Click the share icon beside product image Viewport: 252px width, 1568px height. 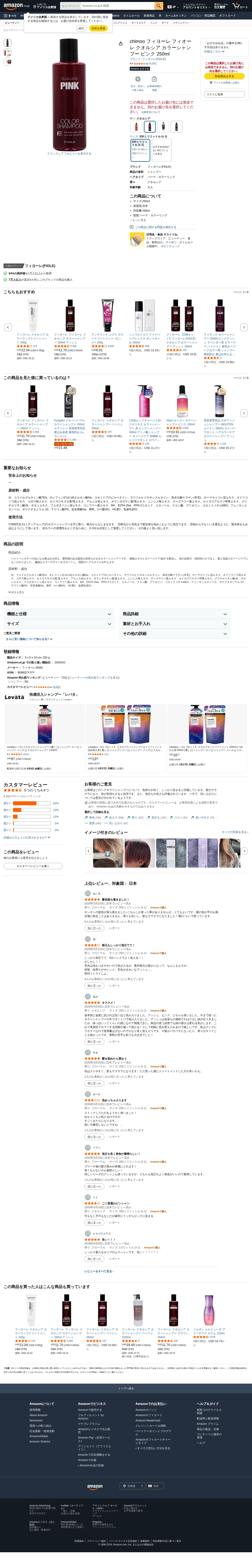click(120, 44)
